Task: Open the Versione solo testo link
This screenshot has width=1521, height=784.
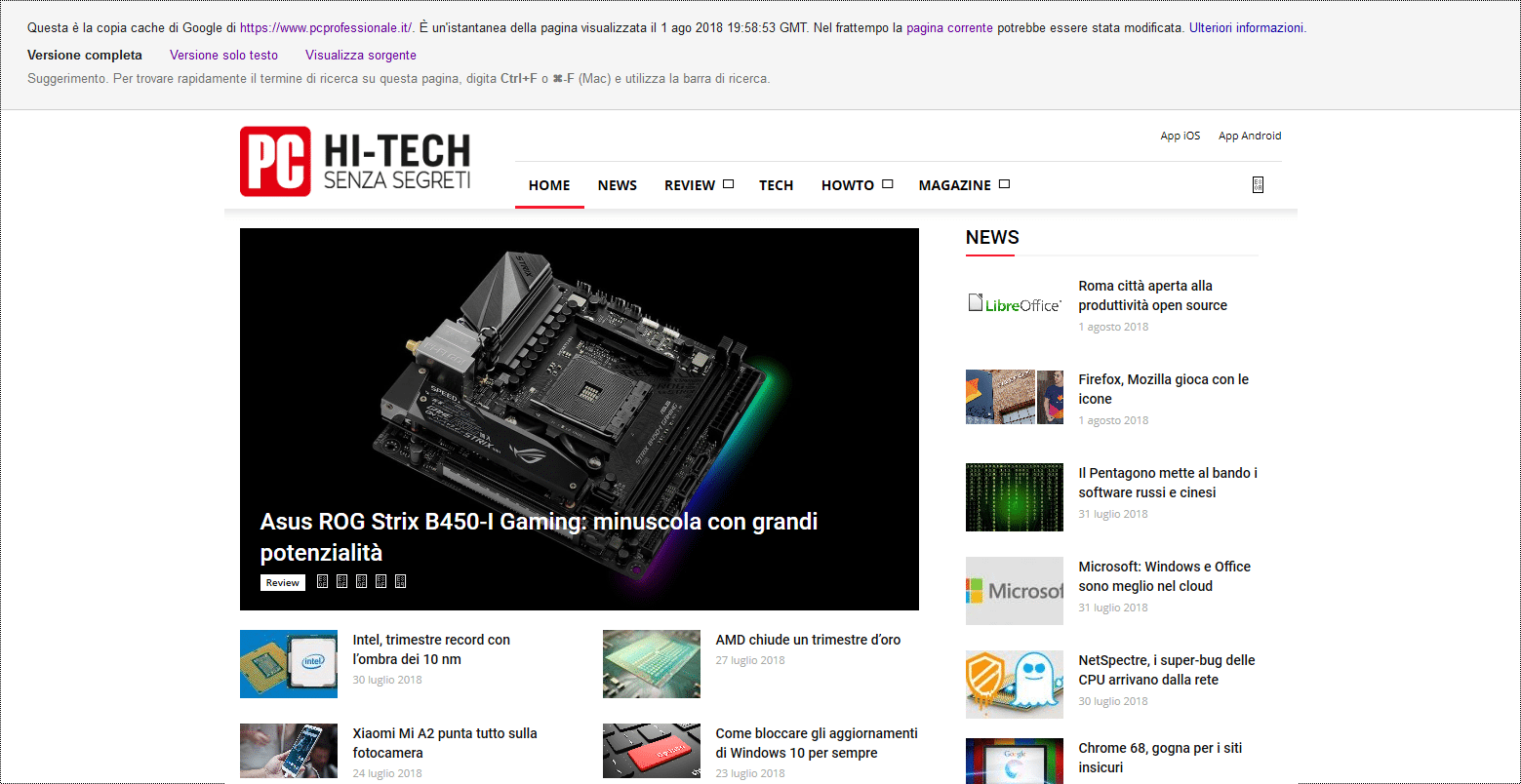Action: pyautogui.click(x=223, y=56)
